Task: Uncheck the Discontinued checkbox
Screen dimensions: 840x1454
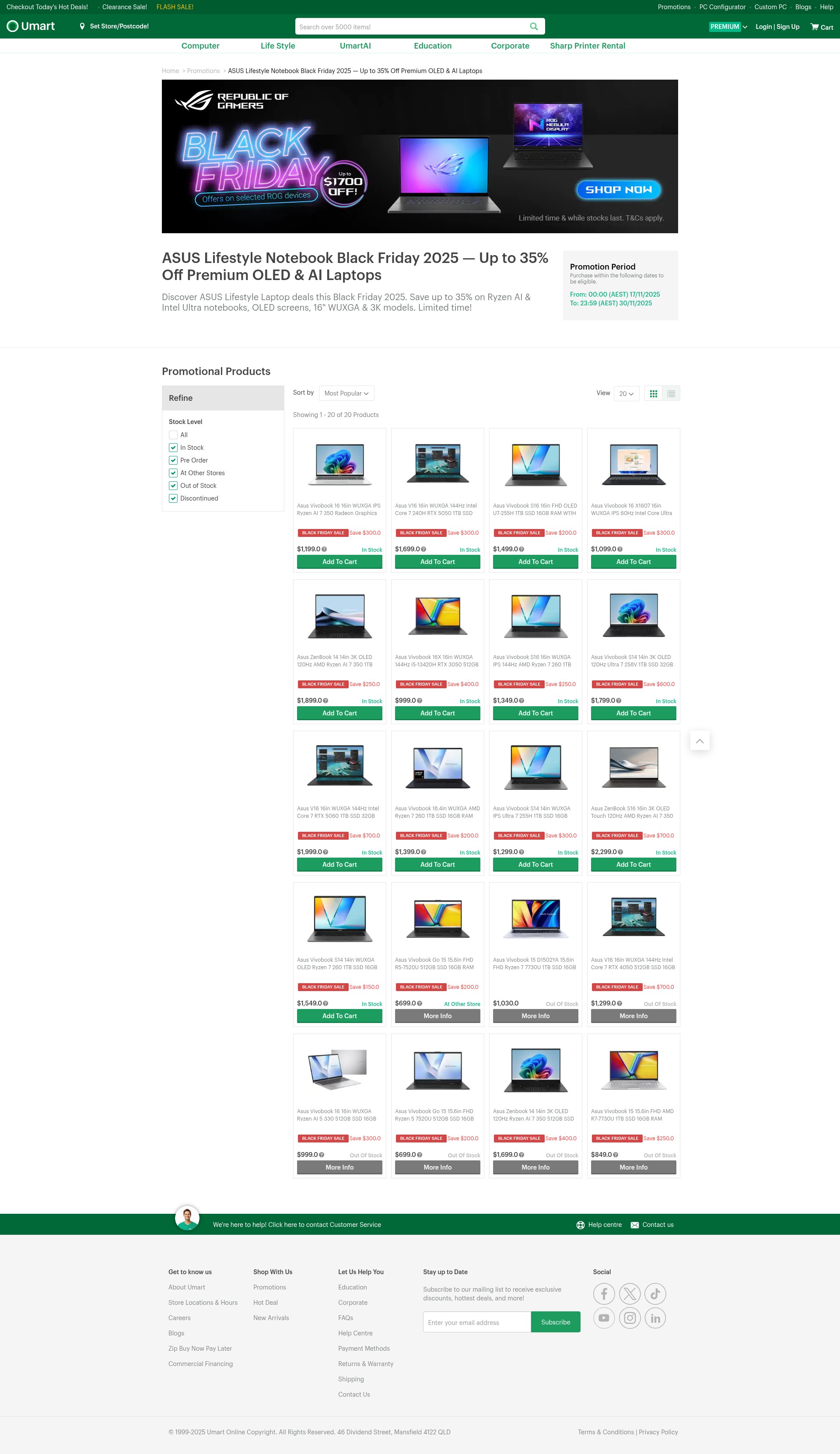Action: coord(173,498)
